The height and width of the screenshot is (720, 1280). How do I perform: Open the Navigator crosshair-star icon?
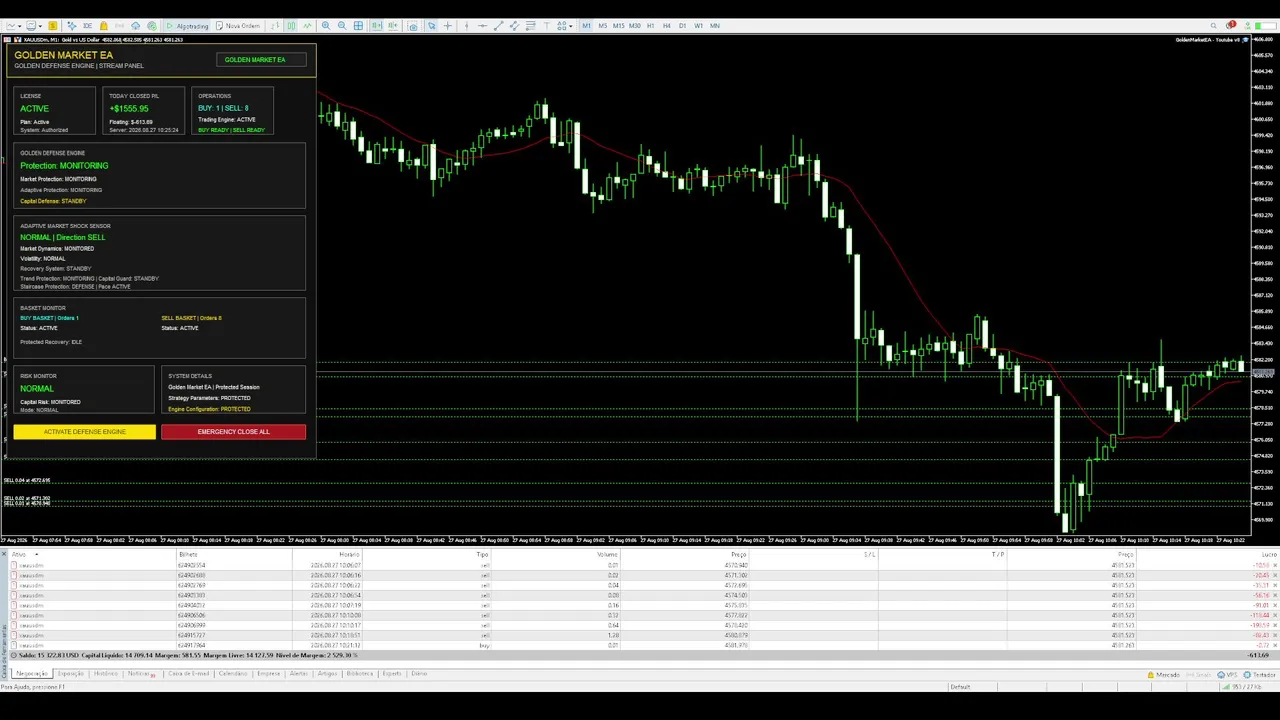click(x=71, y=26)
